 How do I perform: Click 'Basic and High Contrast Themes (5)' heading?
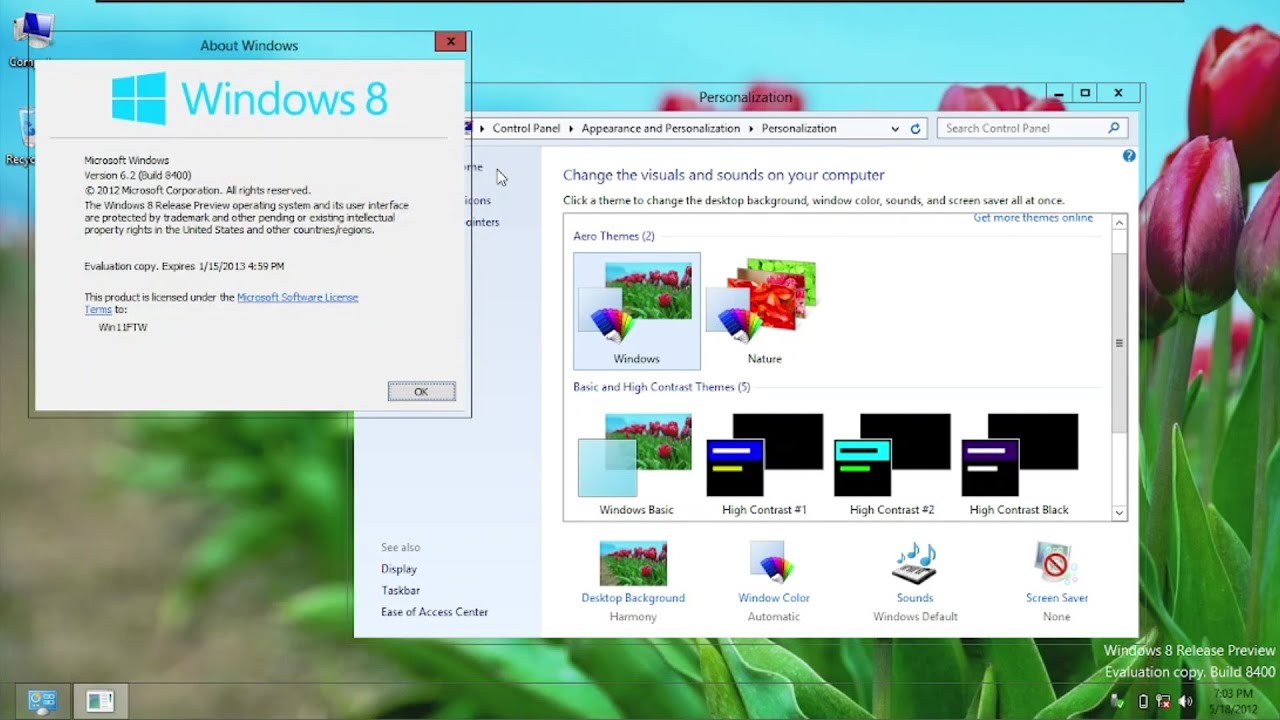[x=661, y=387]
